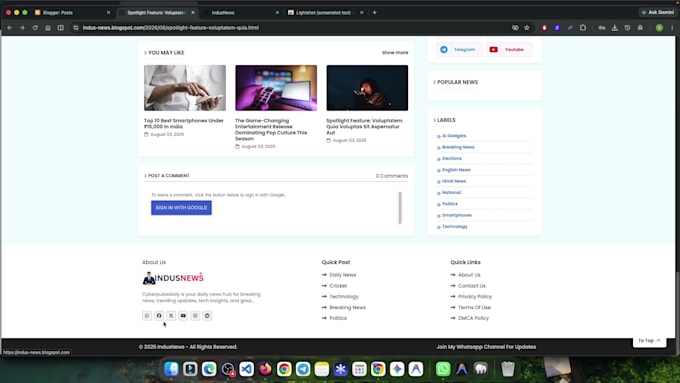Close the Spotlight Feature tab

[193, 13]
